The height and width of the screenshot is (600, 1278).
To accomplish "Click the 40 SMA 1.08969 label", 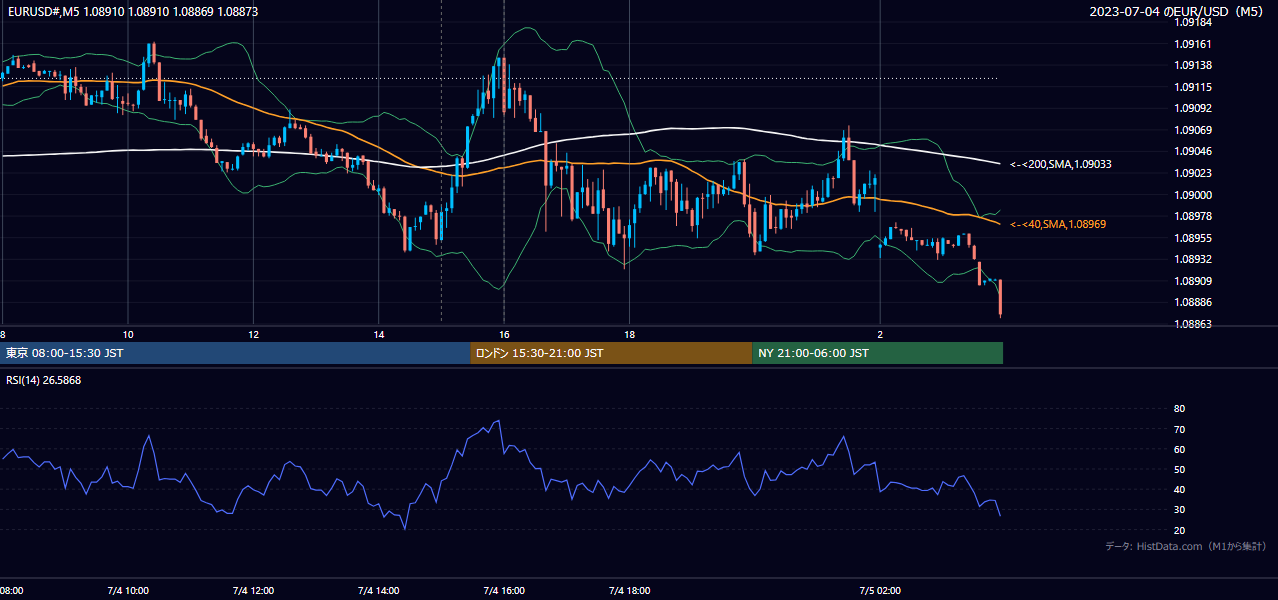I will click(1058, 225).
